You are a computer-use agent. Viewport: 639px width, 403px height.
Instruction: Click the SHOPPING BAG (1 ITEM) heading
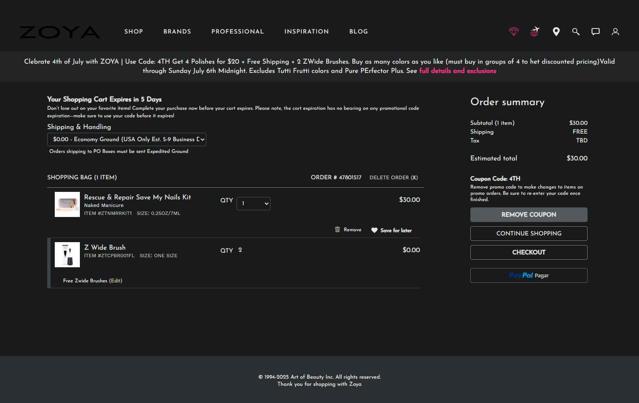pos(82,178)
